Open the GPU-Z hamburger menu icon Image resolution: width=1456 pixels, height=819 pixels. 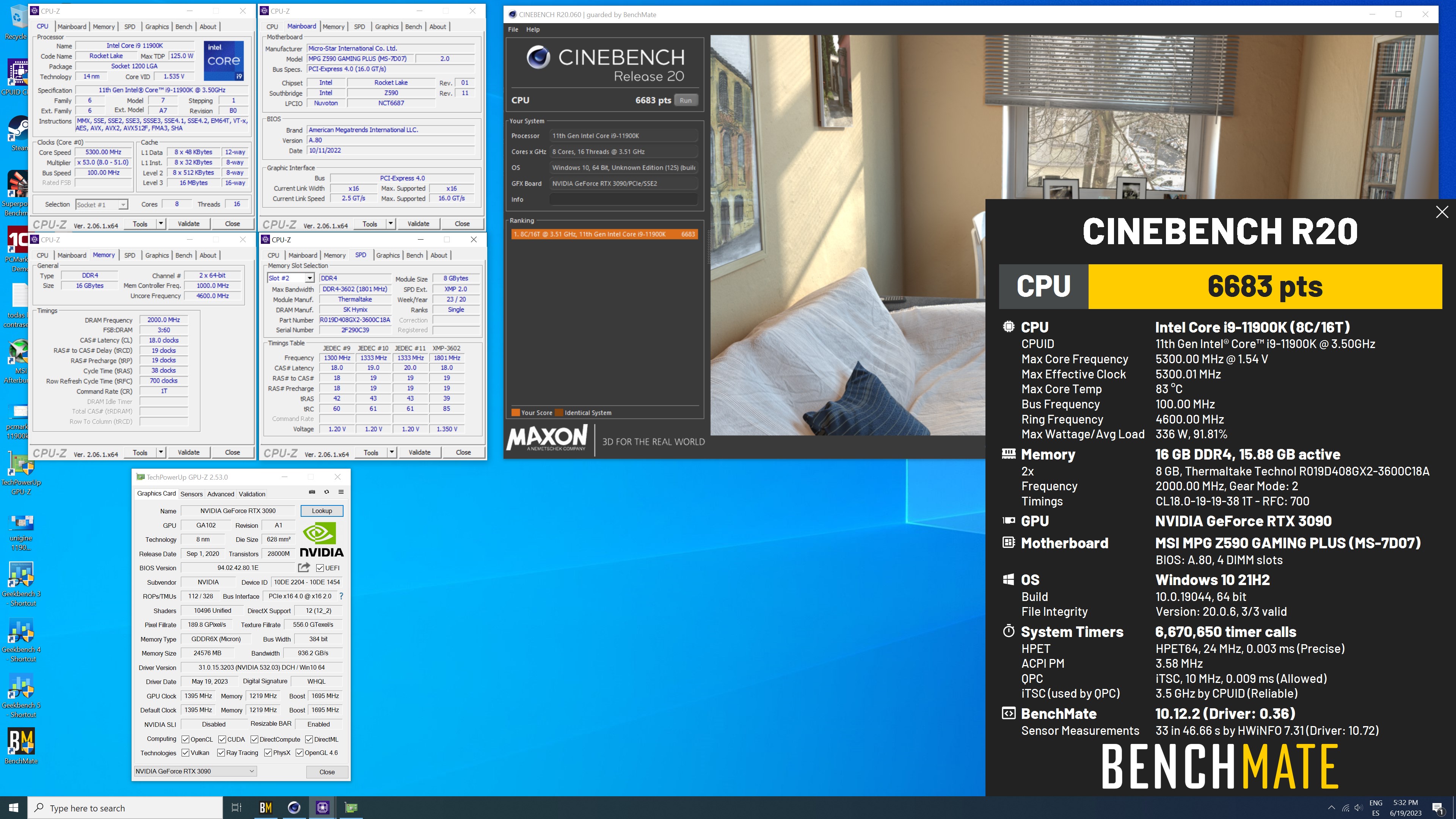point(341,492)
